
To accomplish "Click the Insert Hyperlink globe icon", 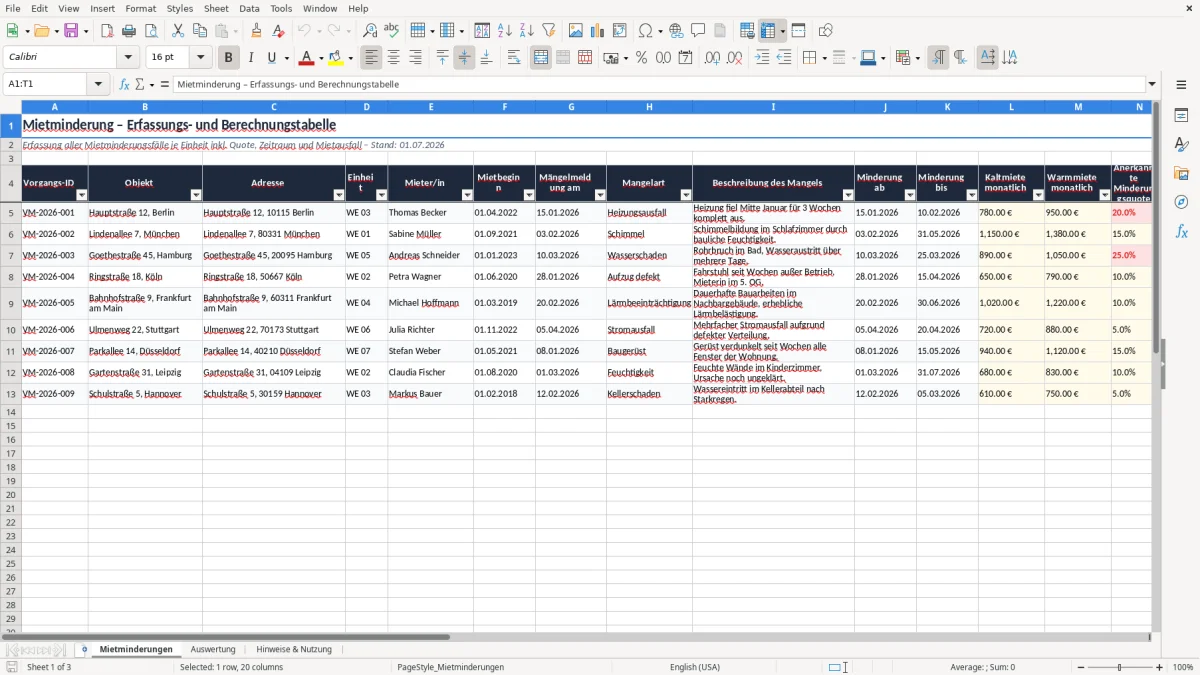I will coord(676,31).
